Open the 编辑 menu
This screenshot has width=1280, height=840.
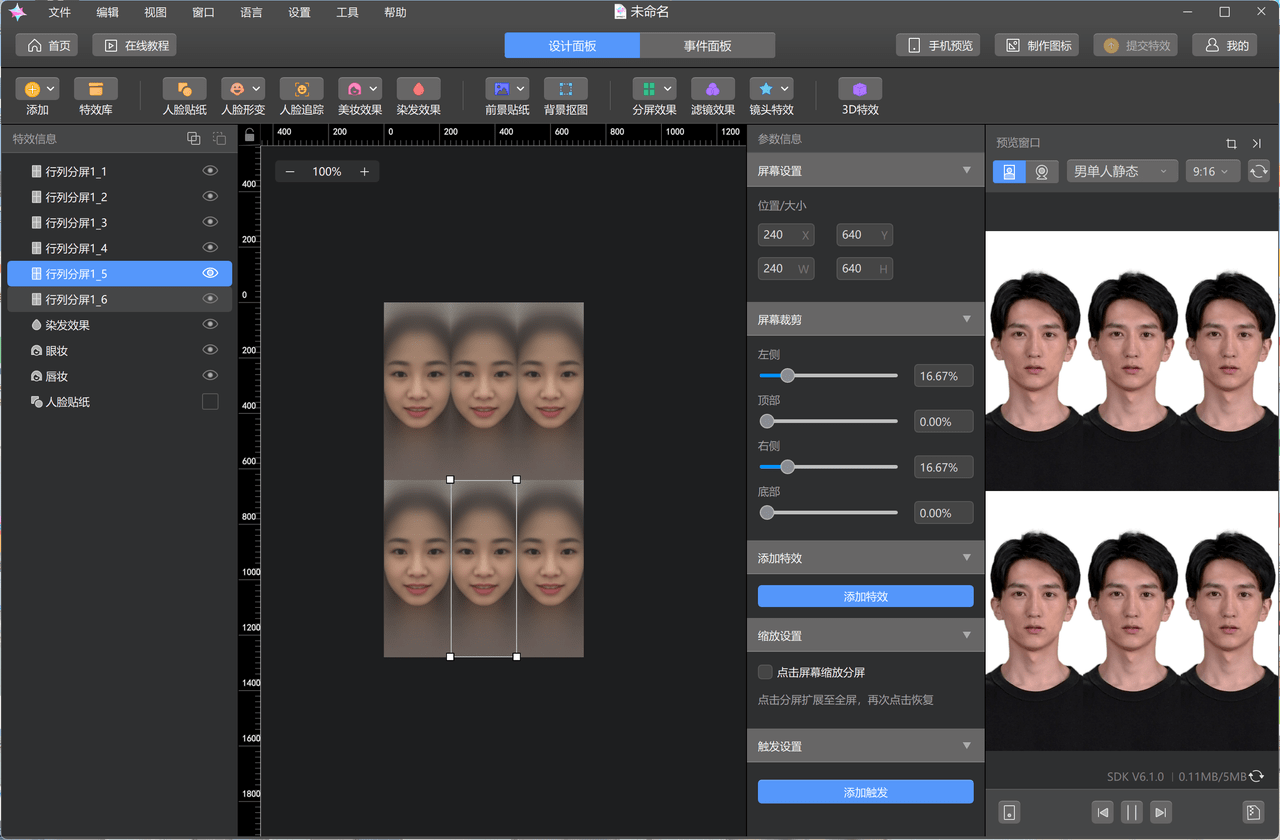107,13
